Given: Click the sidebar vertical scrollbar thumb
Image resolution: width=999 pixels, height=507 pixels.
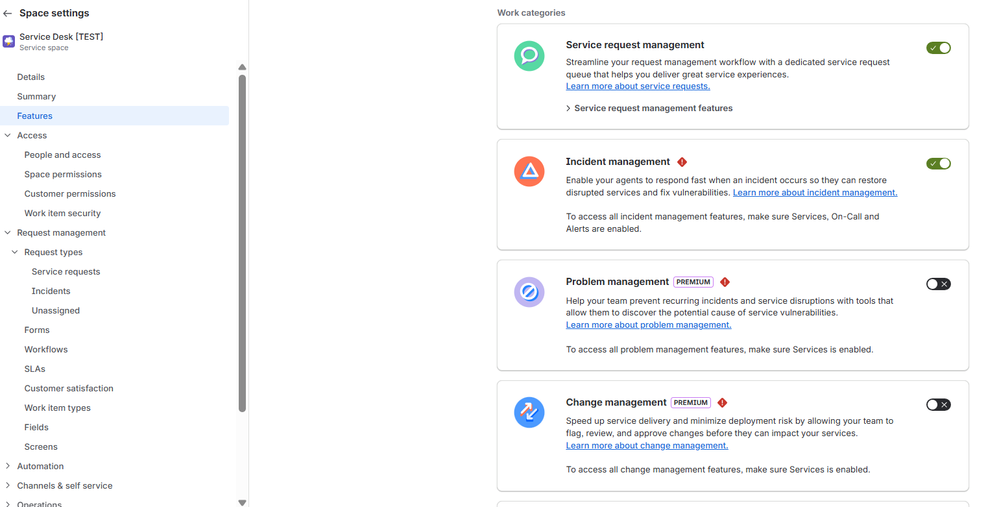Looking at the screenshot, I should coord(242,243).
